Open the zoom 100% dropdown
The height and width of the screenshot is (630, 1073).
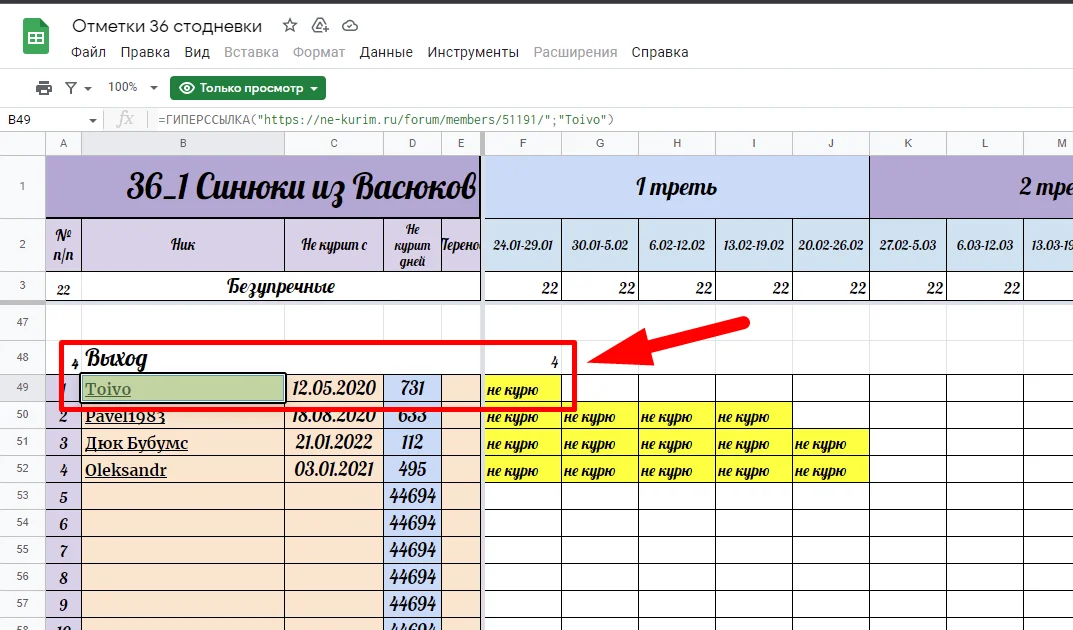(x=132, y=88)
